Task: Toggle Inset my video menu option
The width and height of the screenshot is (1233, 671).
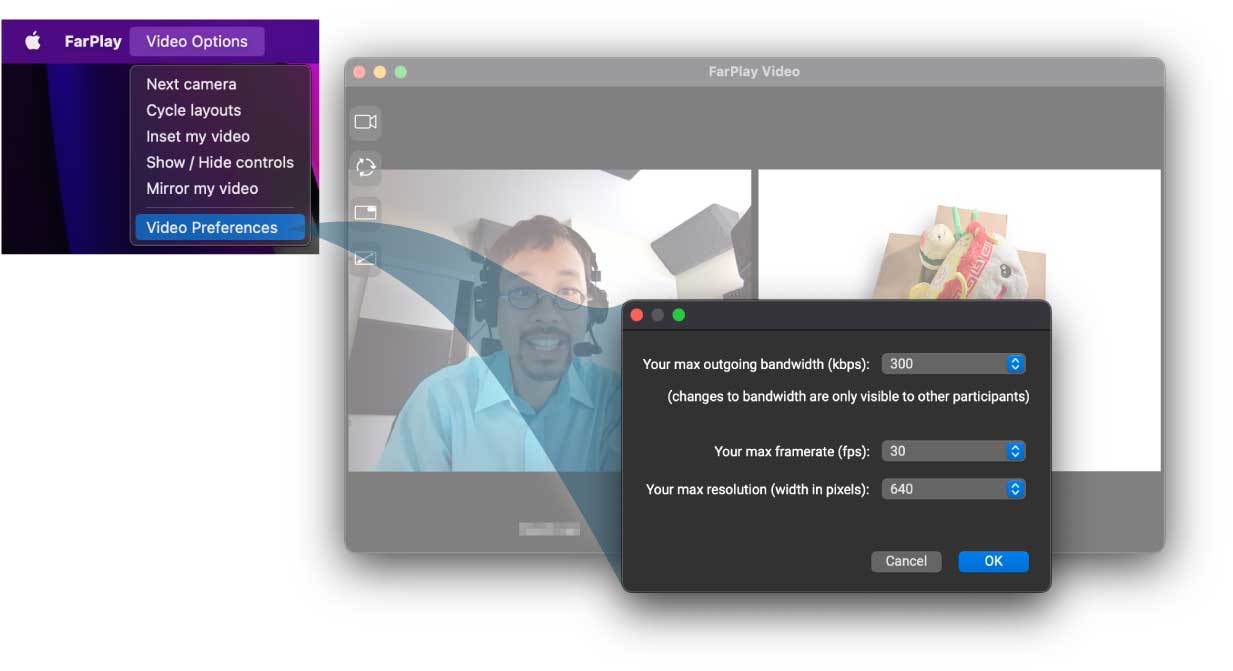Action: [198, 136]
